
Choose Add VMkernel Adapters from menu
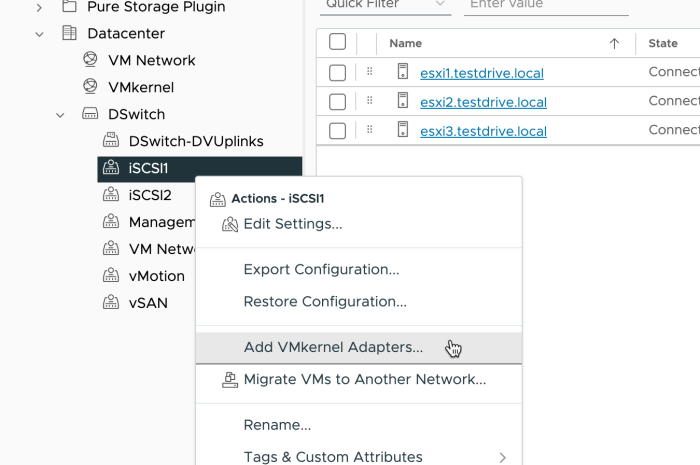(333, 347)
